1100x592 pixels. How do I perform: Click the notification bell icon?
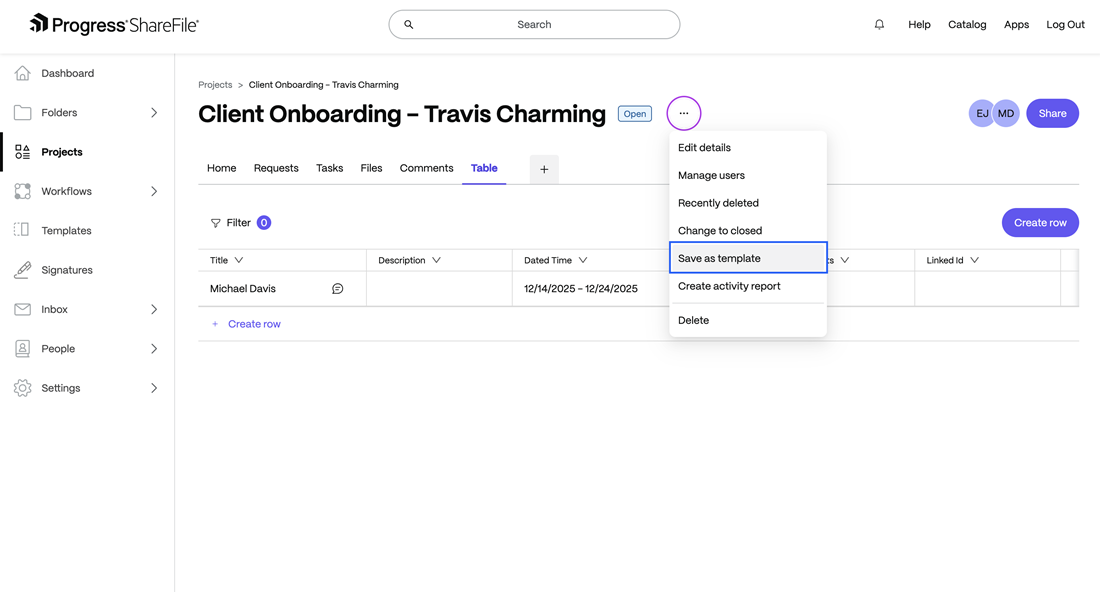coord(879,25)
